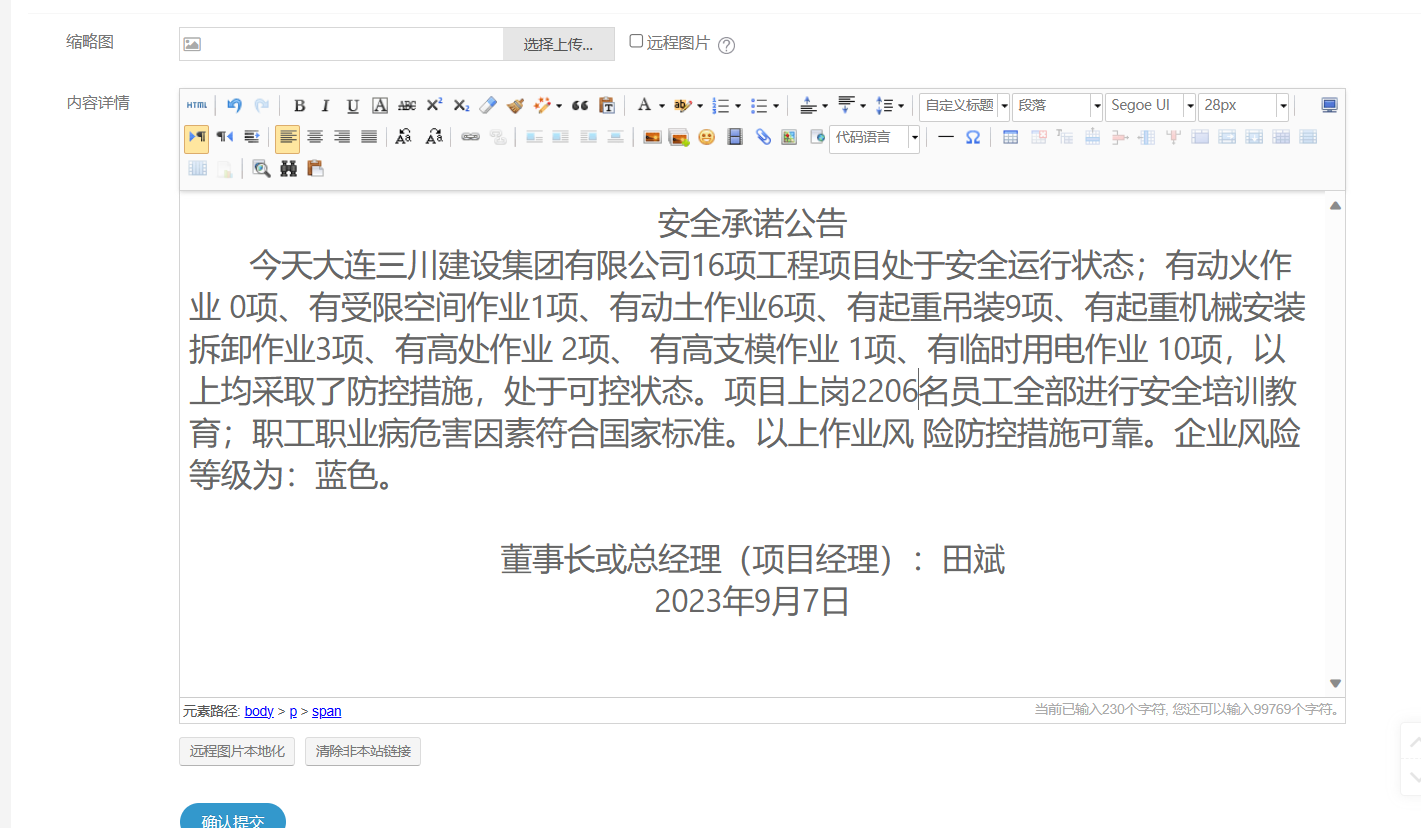Click the 远程图片本地化 button

237,751
